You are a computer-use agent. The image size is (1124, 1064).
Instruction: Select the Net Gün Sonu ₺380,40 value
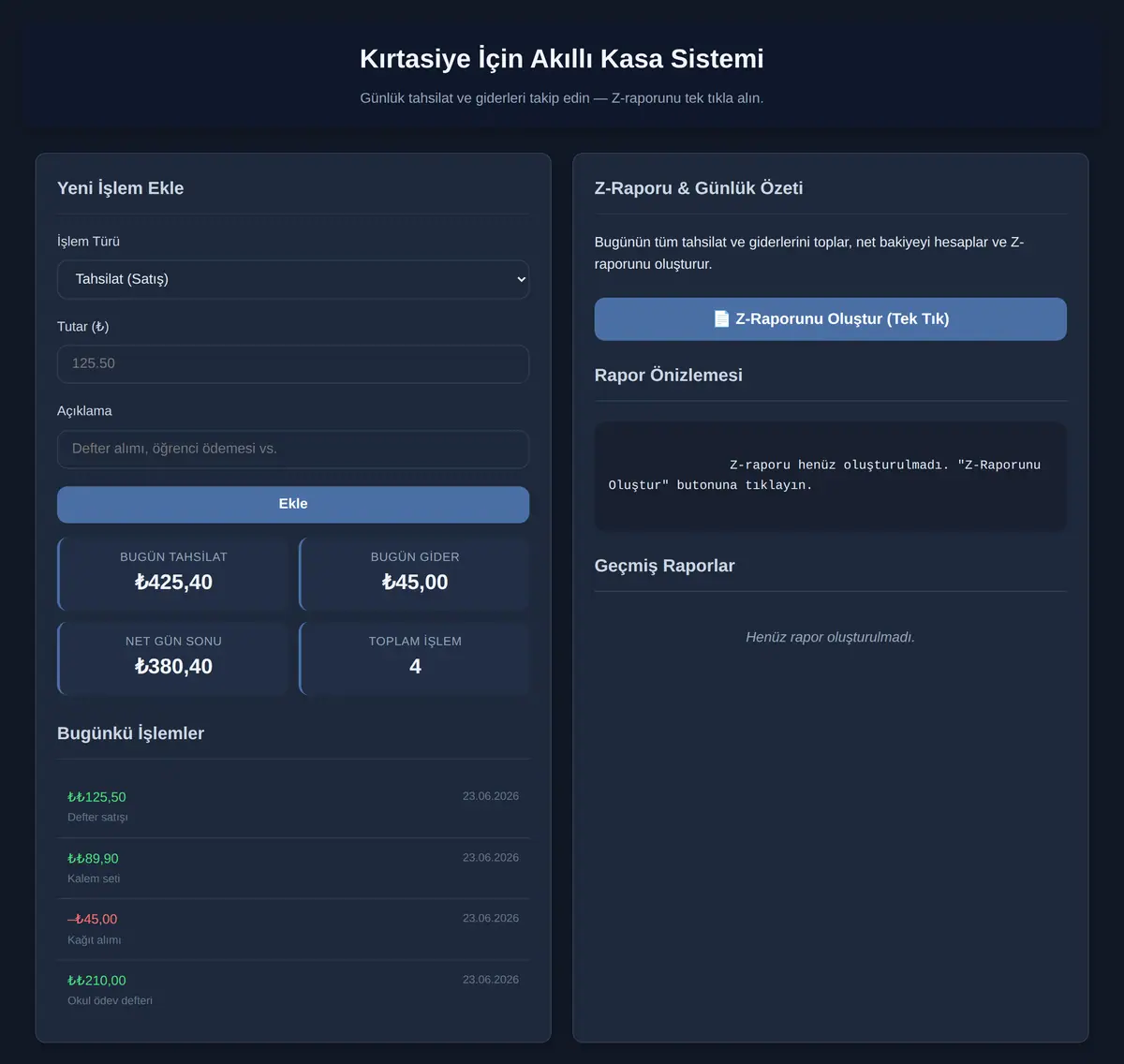tap(173, 666)
